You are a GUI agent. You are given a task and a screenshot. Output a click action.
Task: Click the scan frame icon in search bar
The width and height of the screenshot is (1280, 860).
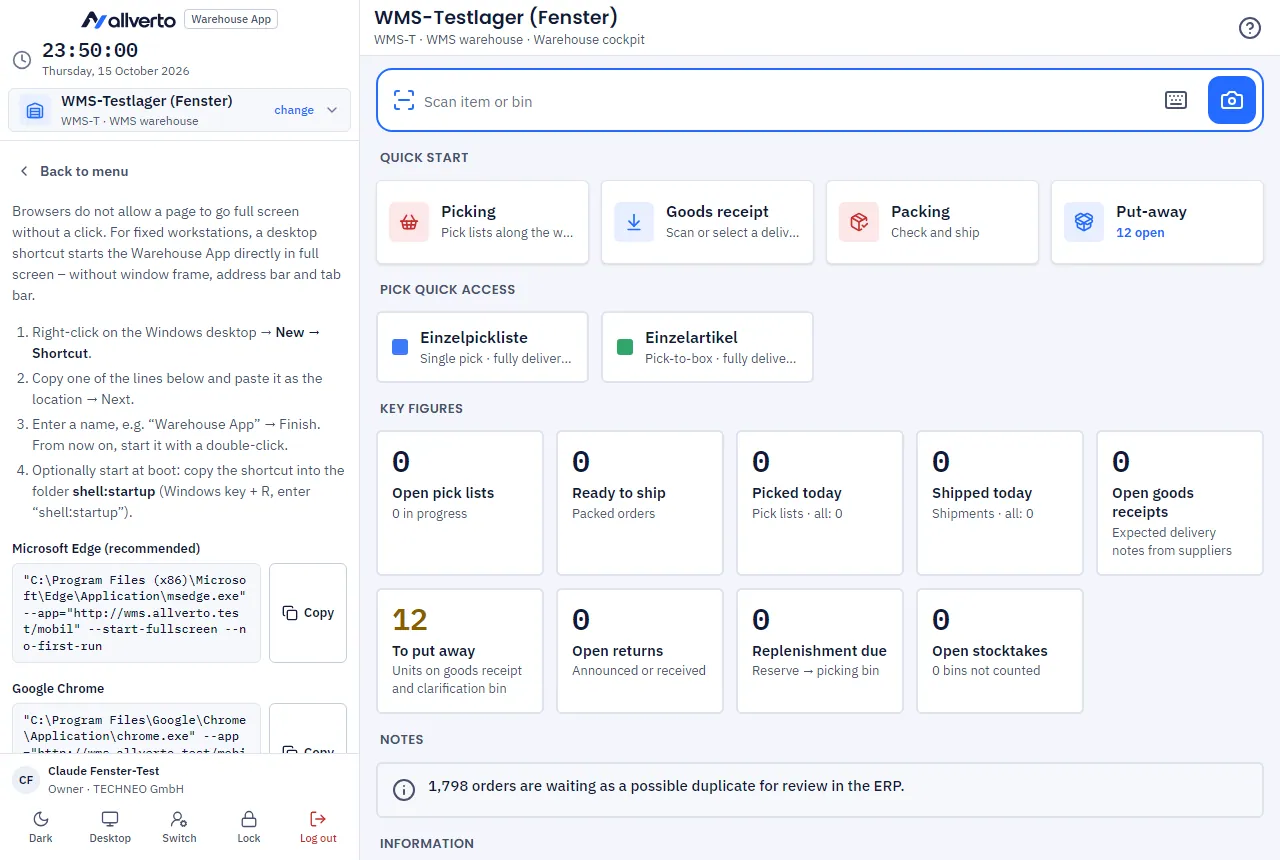coord(404,100)
